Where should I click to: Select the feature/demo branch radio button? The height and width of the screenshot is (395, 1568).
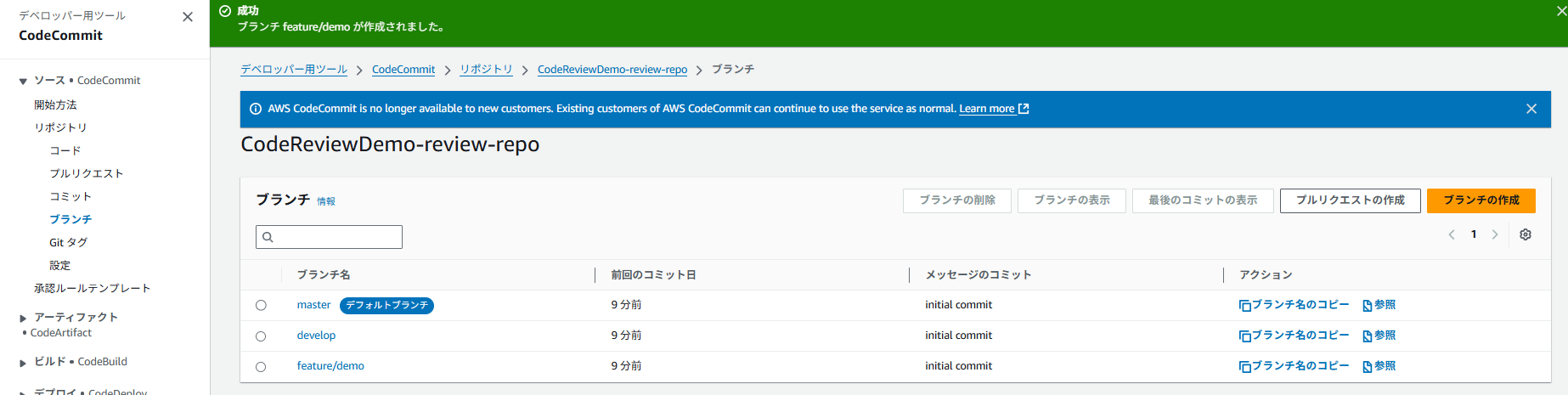(x=261, y=367)
